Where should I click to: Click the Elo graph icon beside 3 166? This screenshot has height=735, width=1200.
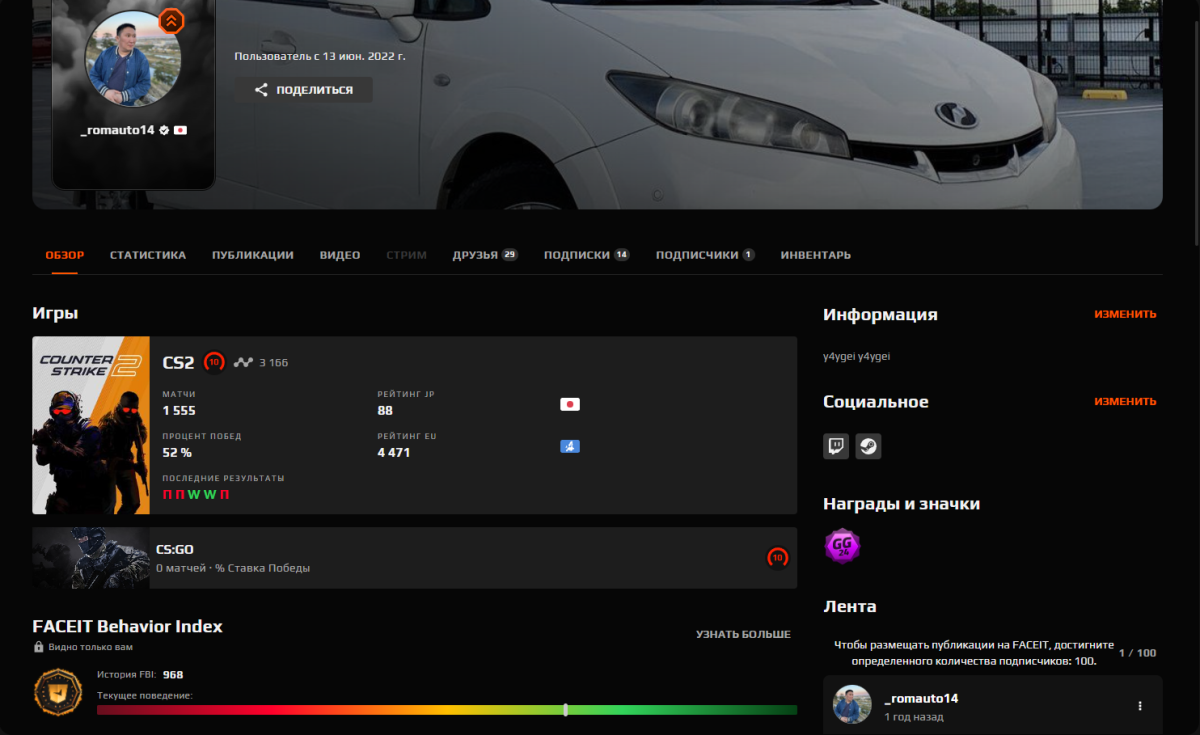tap(243, 362)
